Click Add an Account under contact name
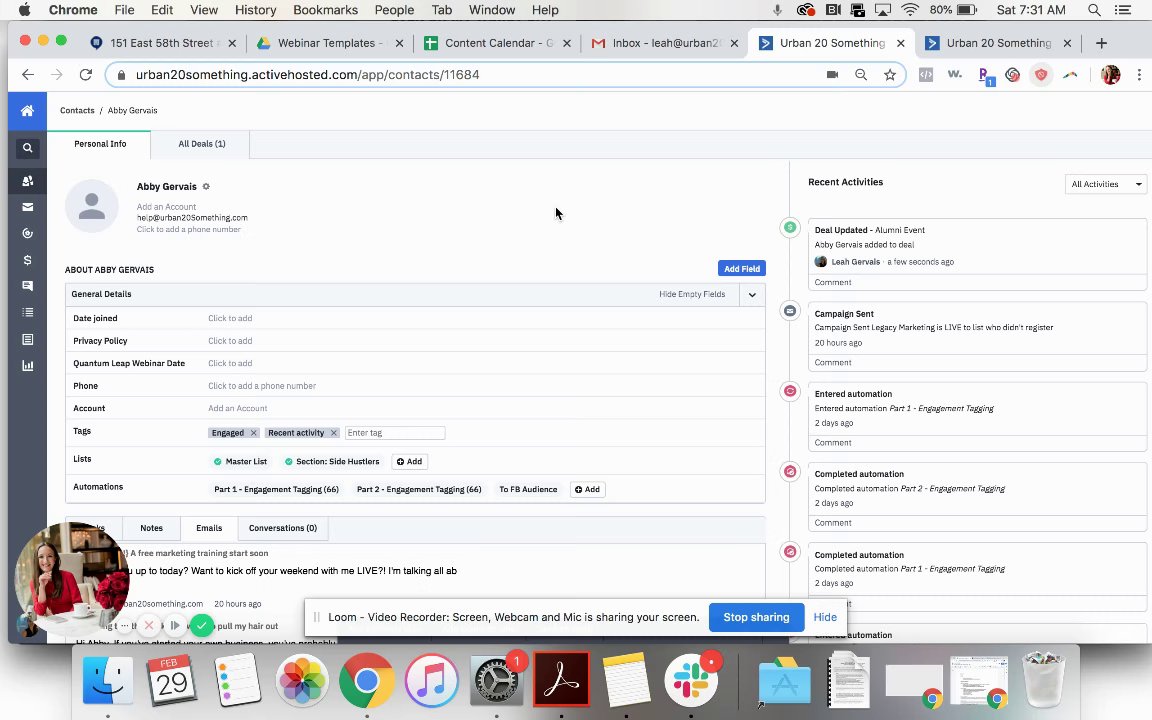Viewport: 1152px width, 720px height. coord(166,207)
